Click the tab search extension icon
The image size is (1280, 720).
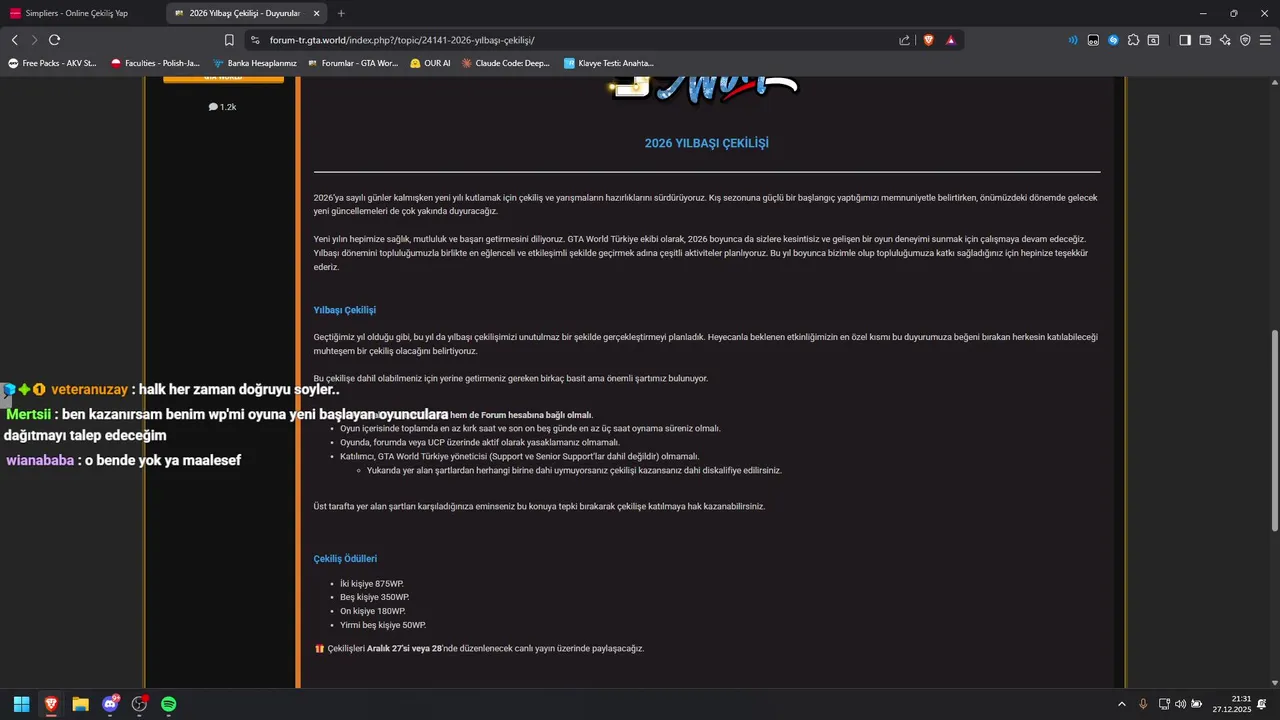1153,40
